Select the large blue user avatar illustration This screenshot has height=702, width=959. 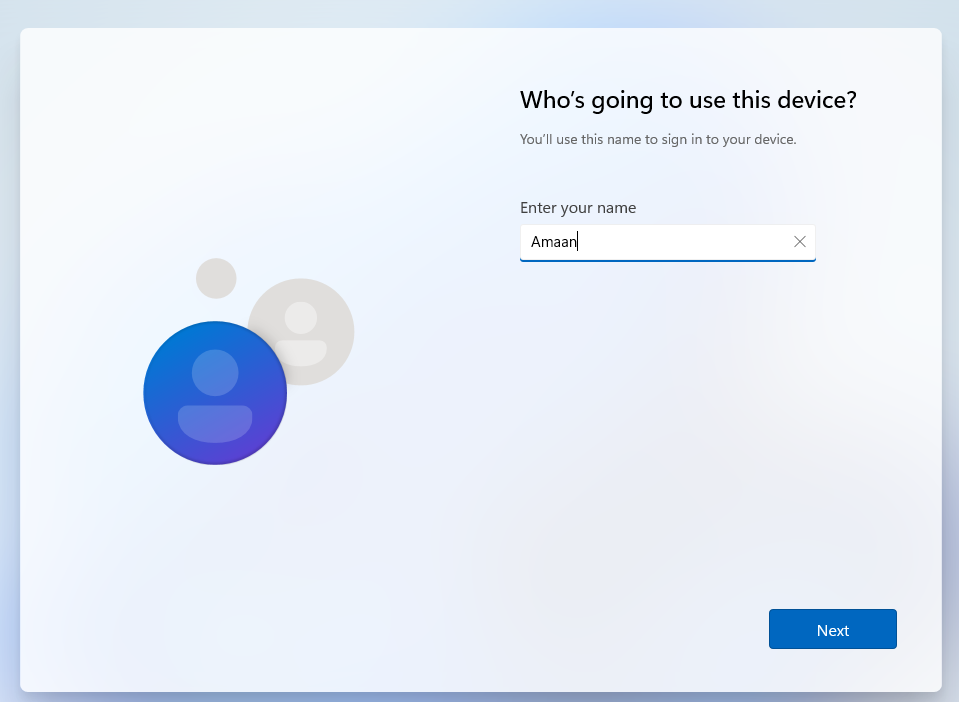[215, 392]
